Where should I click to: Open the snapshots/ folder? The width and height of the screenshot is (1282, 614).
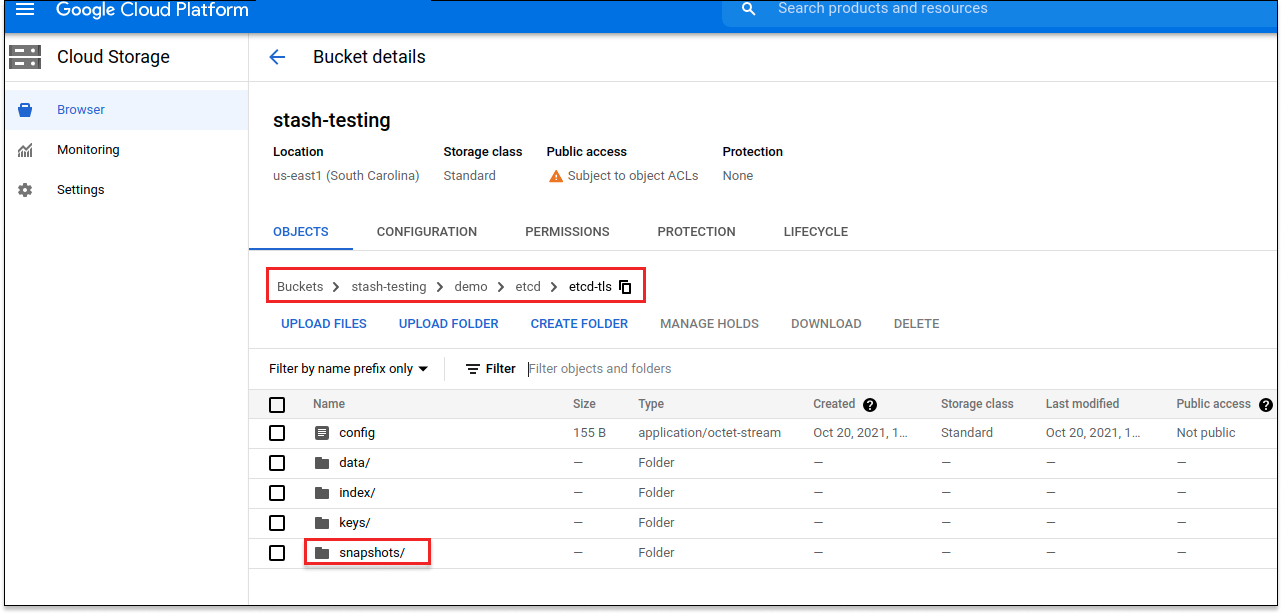pos(371,553)
